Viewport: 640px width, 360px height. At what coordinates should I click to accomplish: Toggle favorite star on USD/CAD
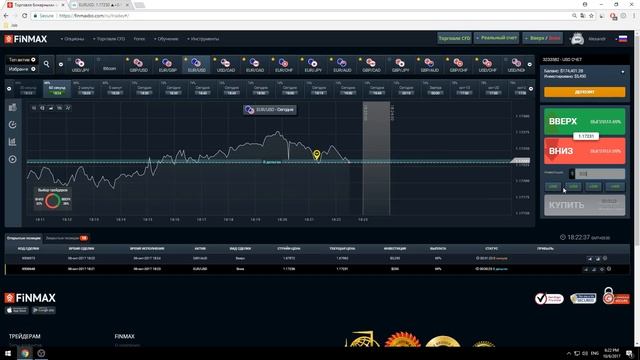214,59
